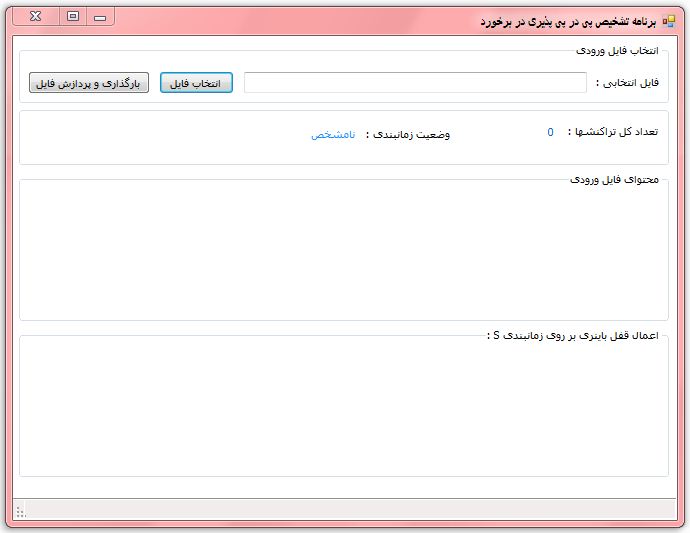This screenshot has height=533, width=690.
Task: Click the 'وضعیت زمانبندی :' label
Action: 408,134
